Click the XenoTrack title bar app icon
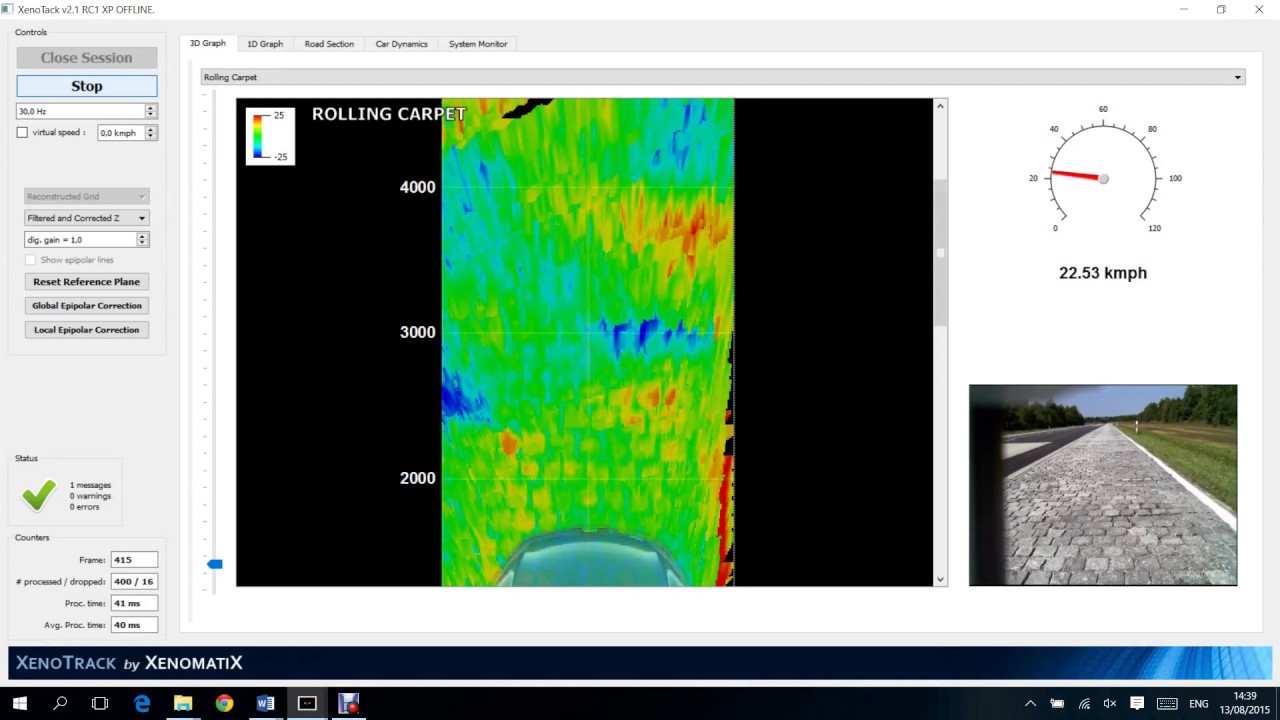 (x=7, y=9)
